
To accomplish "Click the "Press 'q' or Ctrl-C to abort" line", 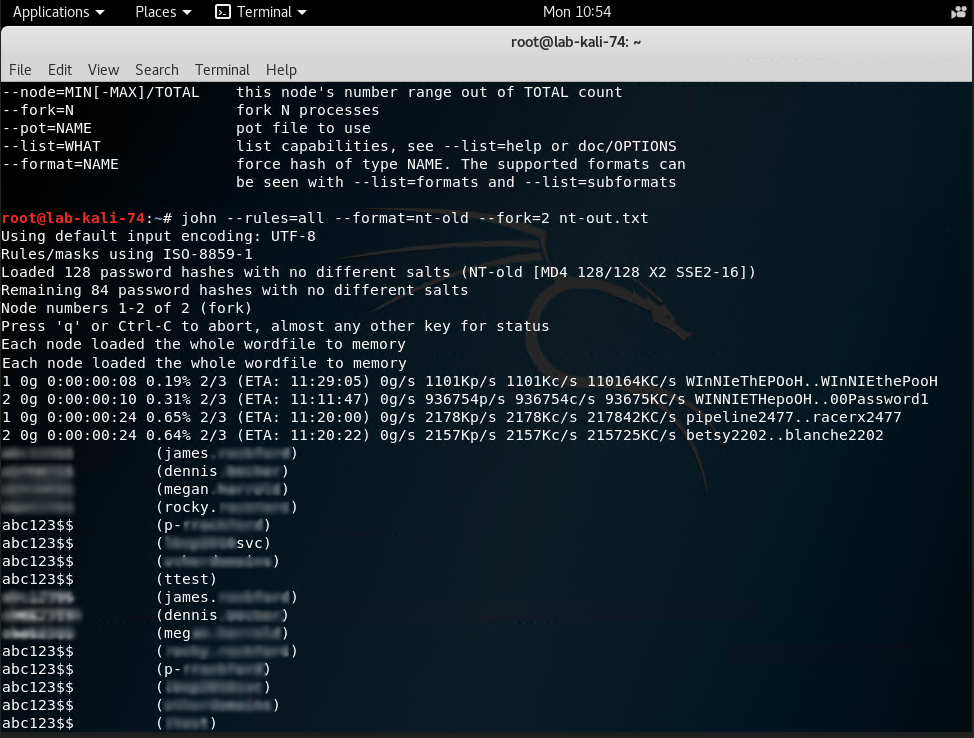I will [x=275, y=326].
